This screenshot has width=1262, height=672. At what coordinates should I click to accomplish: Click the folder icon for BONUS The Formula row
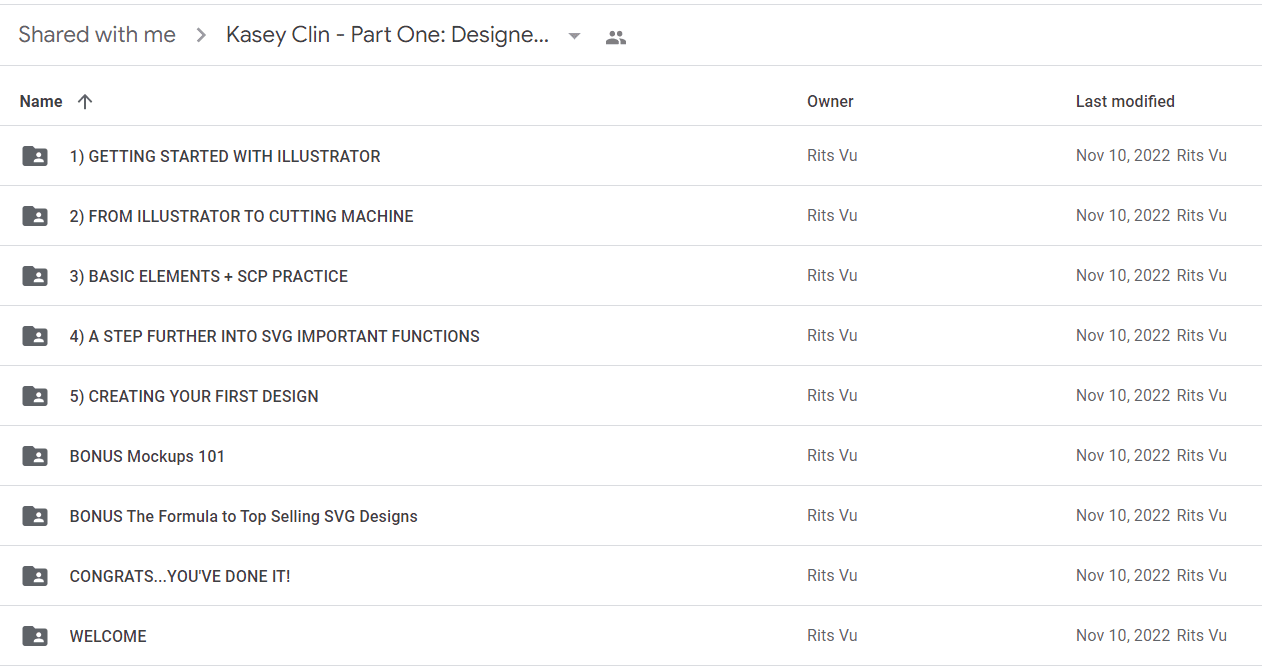point(35,516)
